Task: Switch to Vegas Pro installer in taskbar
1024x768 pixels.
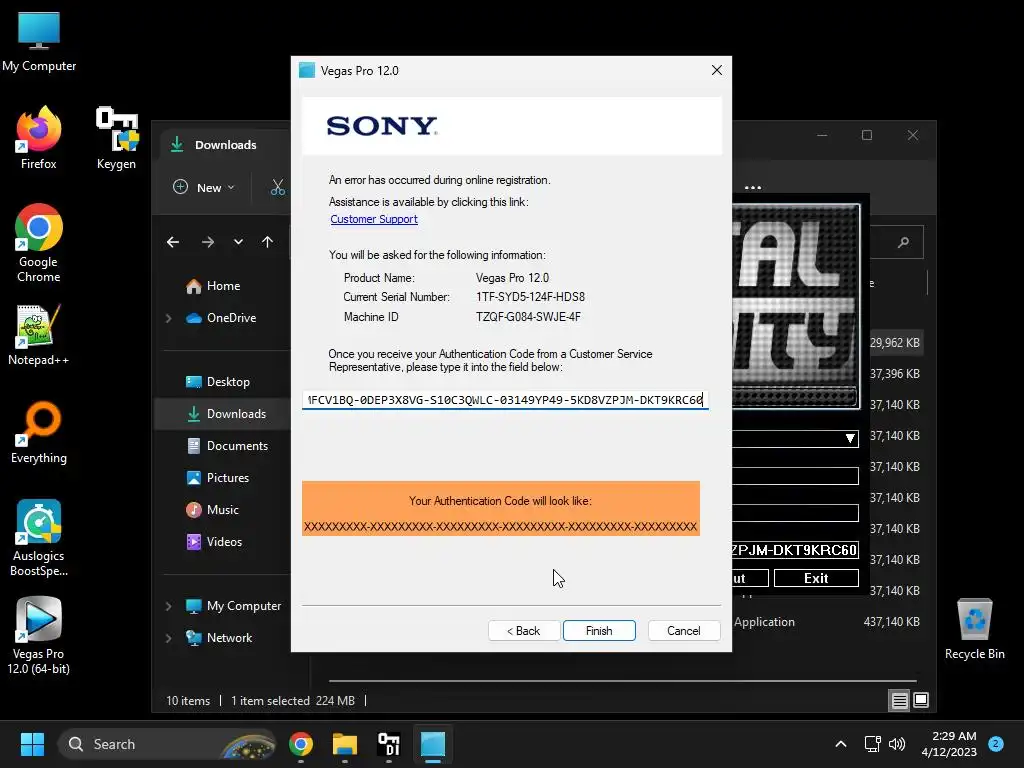Action: (432, 744)
